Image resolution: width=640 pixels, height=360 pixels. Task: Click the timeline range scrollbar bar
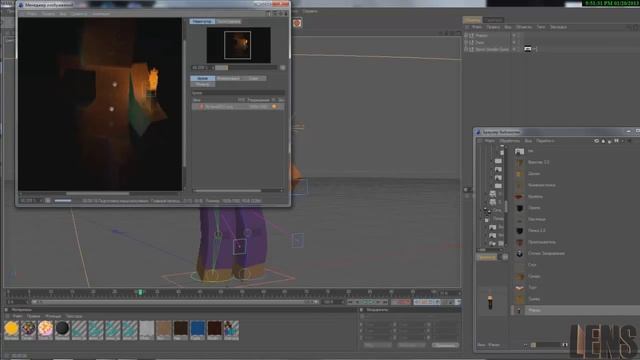175,302
